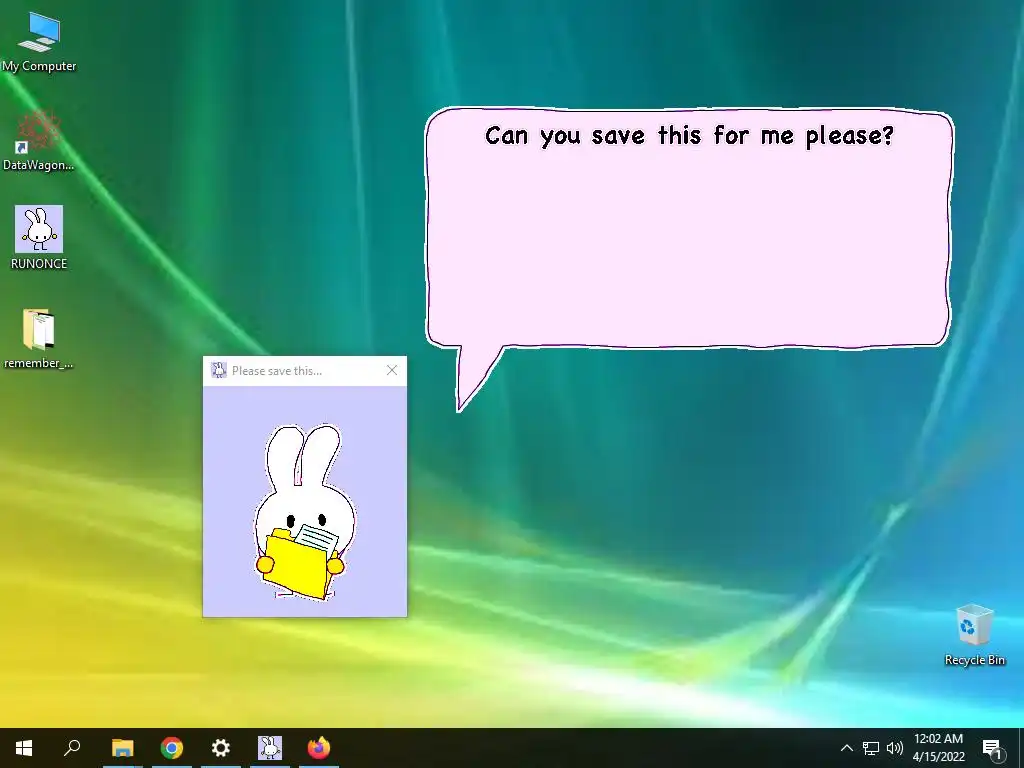Open File Explorer from taskbar
The height and width of the screenshot is (768, 1024).
[x=122, y=748]
